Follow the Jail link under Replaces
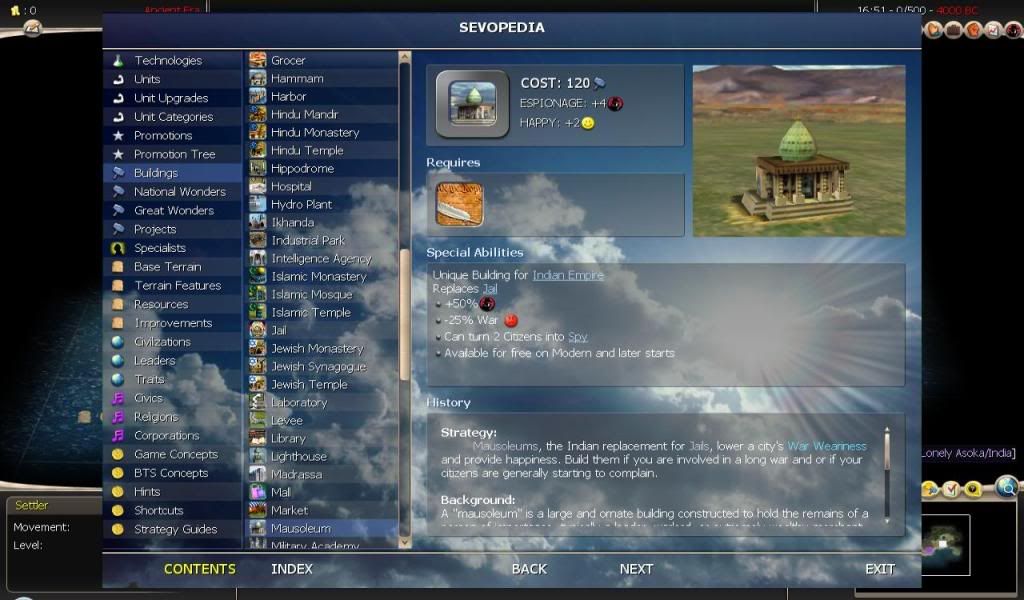 [490, 288]
